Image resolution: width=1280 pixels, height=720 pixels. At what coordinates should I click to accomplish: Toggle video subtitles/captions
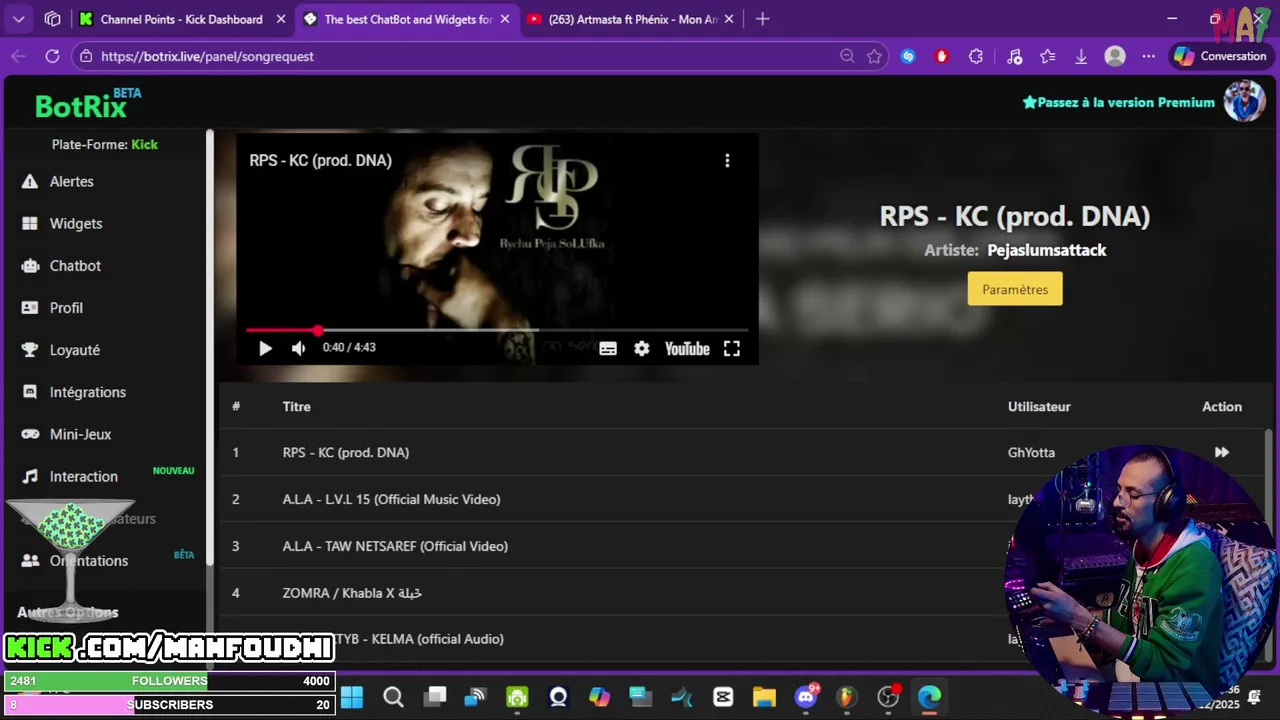tap(608, 348)
